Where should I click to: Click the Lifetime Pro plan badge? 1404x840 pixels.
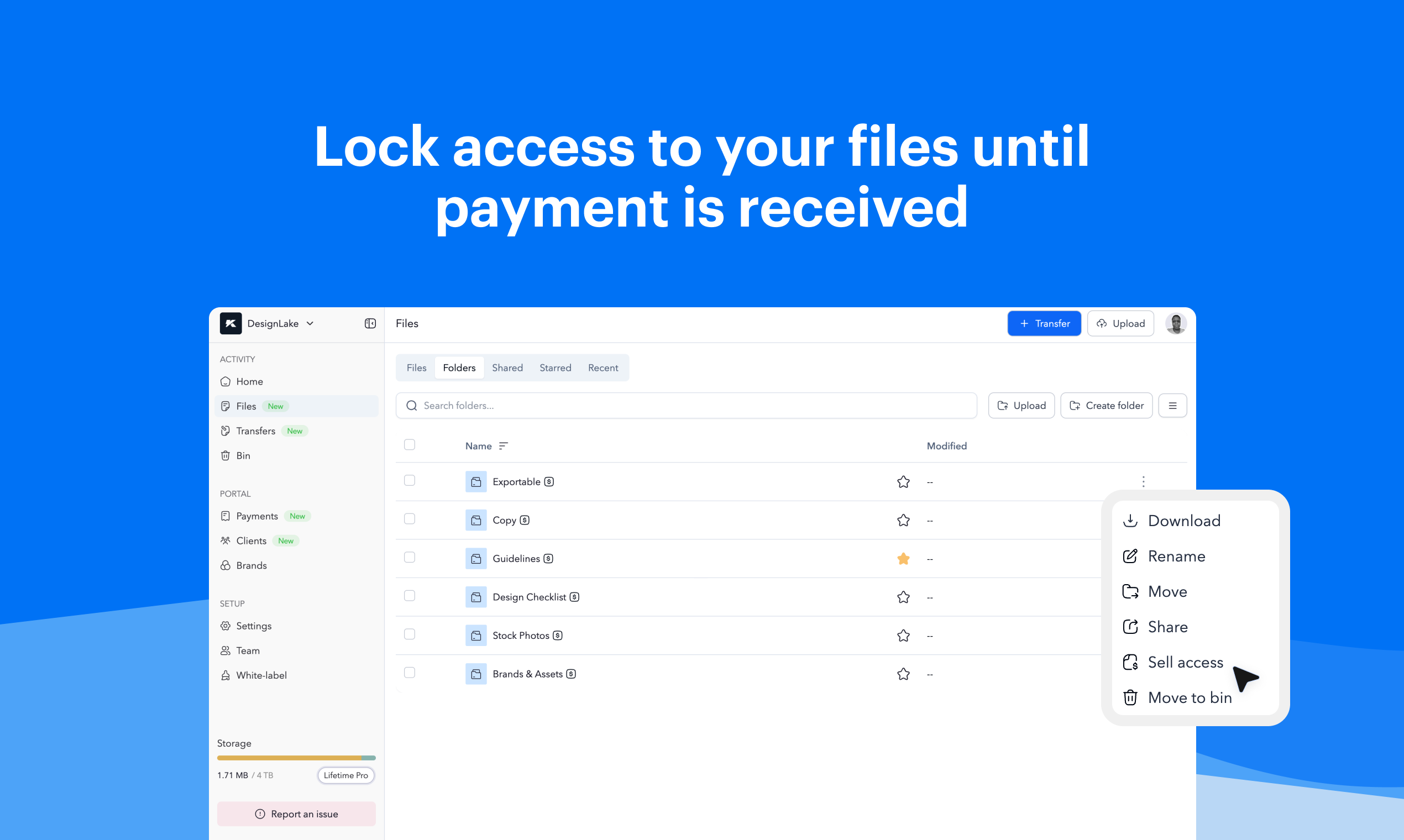(346, 775)
